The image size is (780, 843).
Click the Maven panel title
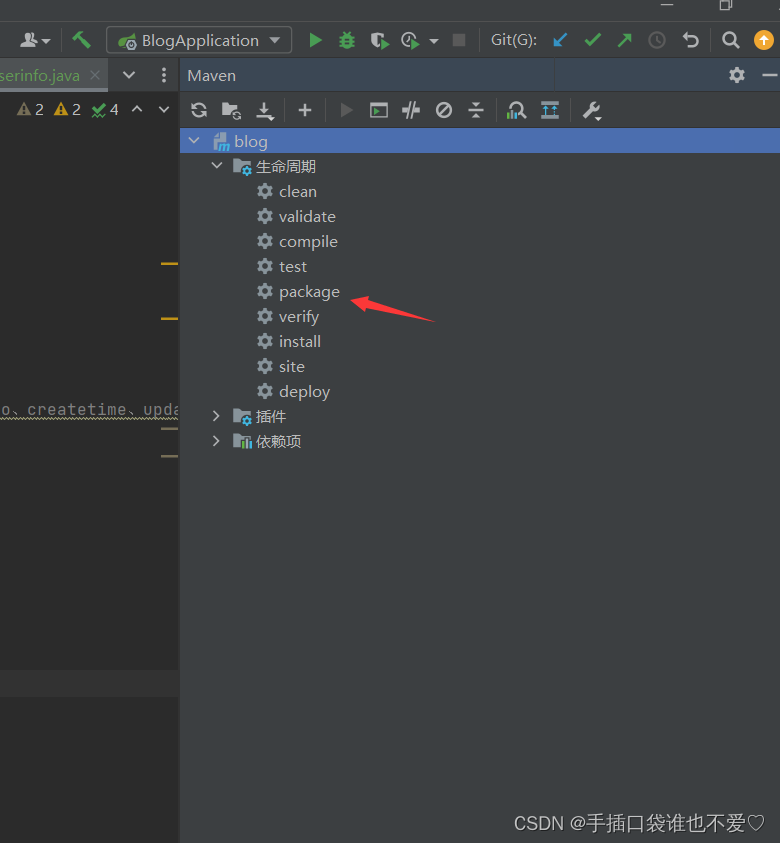[x=211, y=76]
